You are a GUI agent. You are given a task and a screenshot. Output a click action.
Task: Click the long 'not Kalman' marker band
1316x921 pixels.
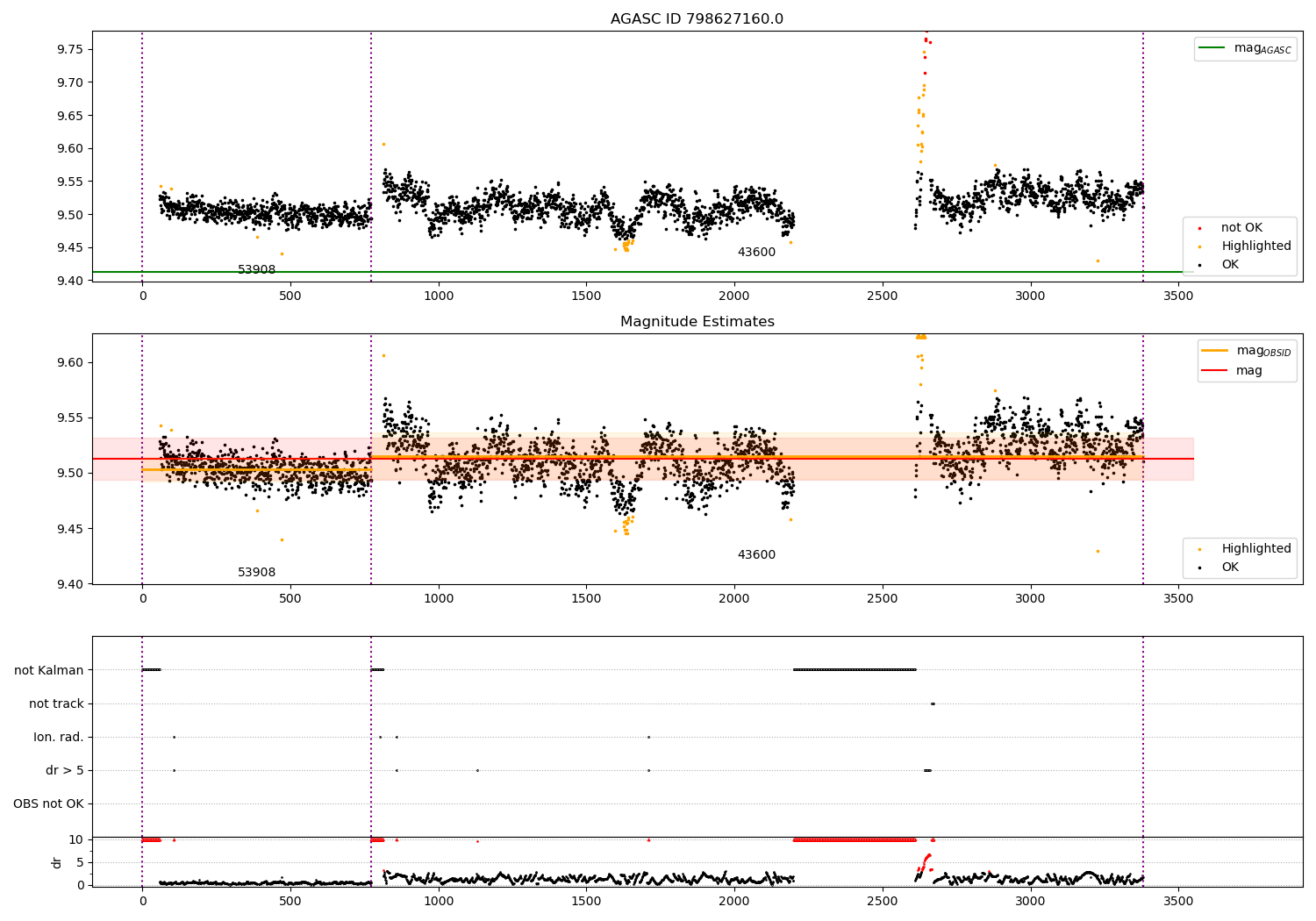[855, 670]
